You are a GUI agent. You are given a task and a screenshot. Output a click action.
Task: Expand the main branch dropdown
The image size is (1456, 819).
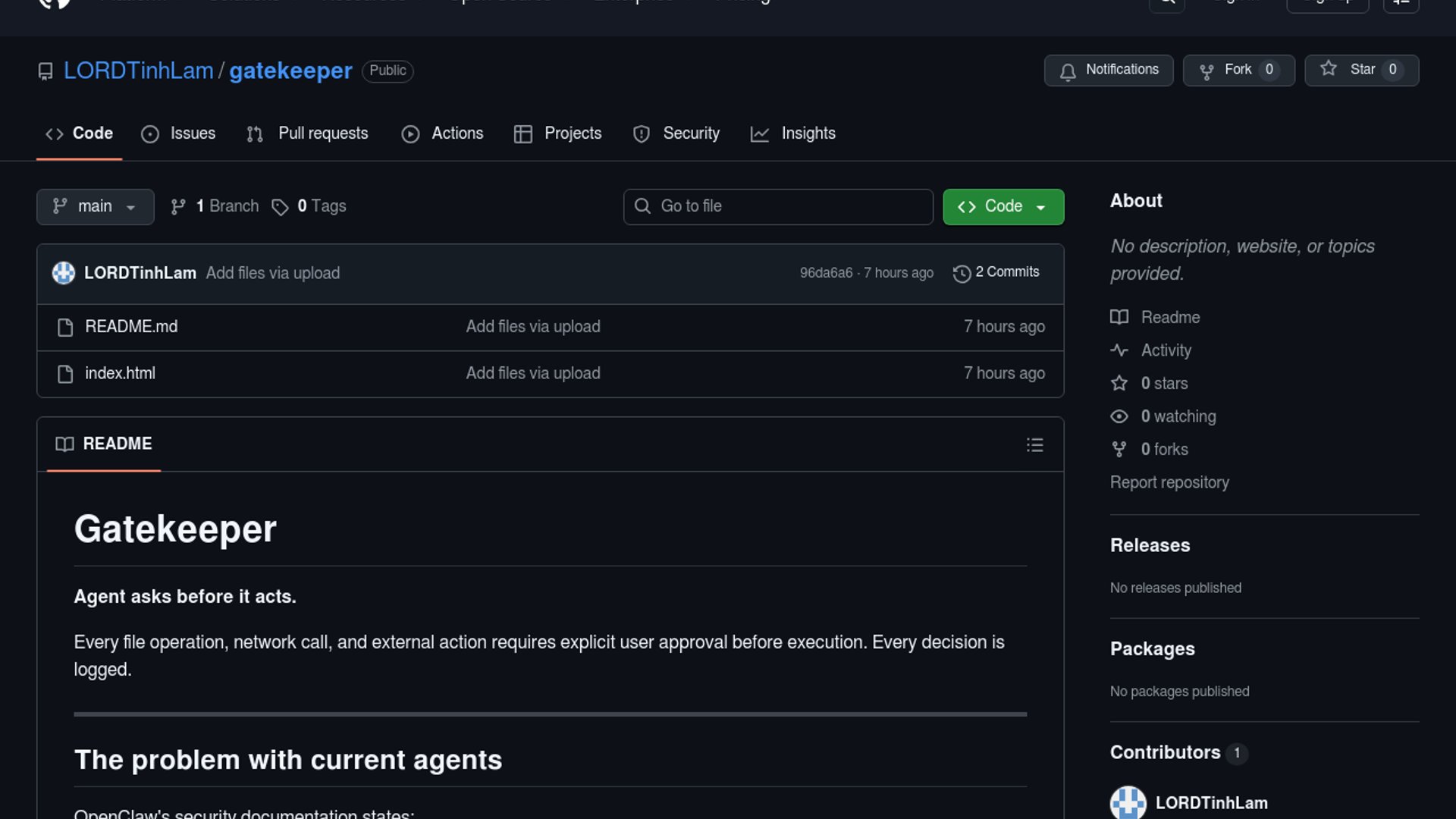(95, 206)
